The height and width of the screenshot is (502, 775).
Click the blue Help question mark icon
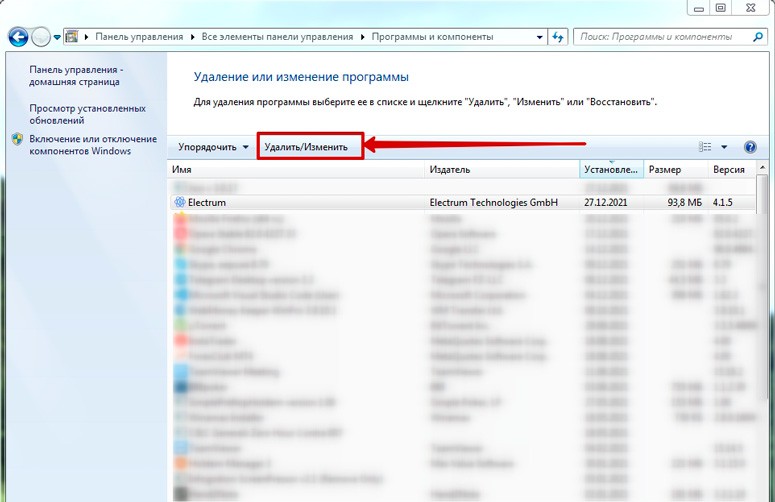[750, 147]
